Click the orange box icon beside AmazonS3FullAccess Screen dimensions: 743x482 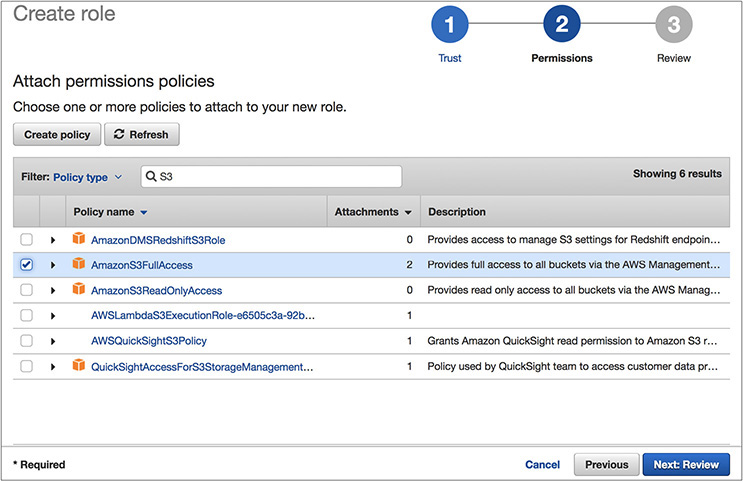click(x=79, y=265)
